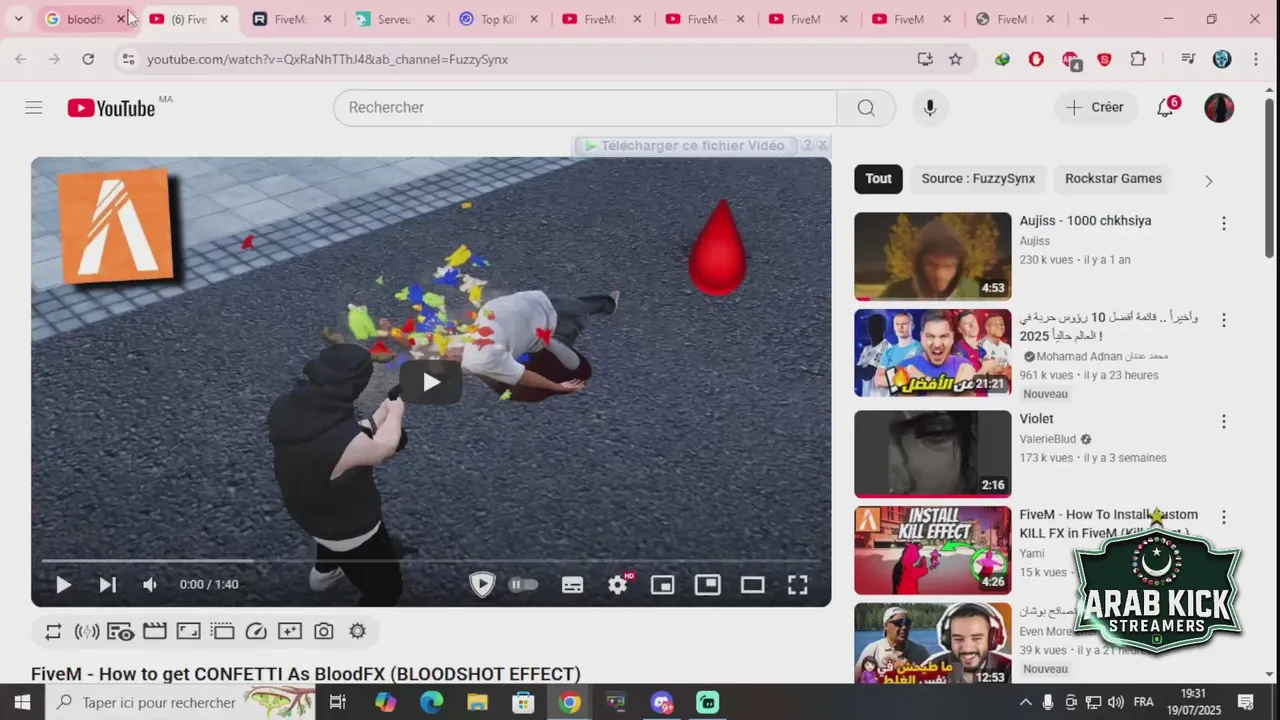Click the big center play button
1280x720 pixels.
(x=431, y=382)
